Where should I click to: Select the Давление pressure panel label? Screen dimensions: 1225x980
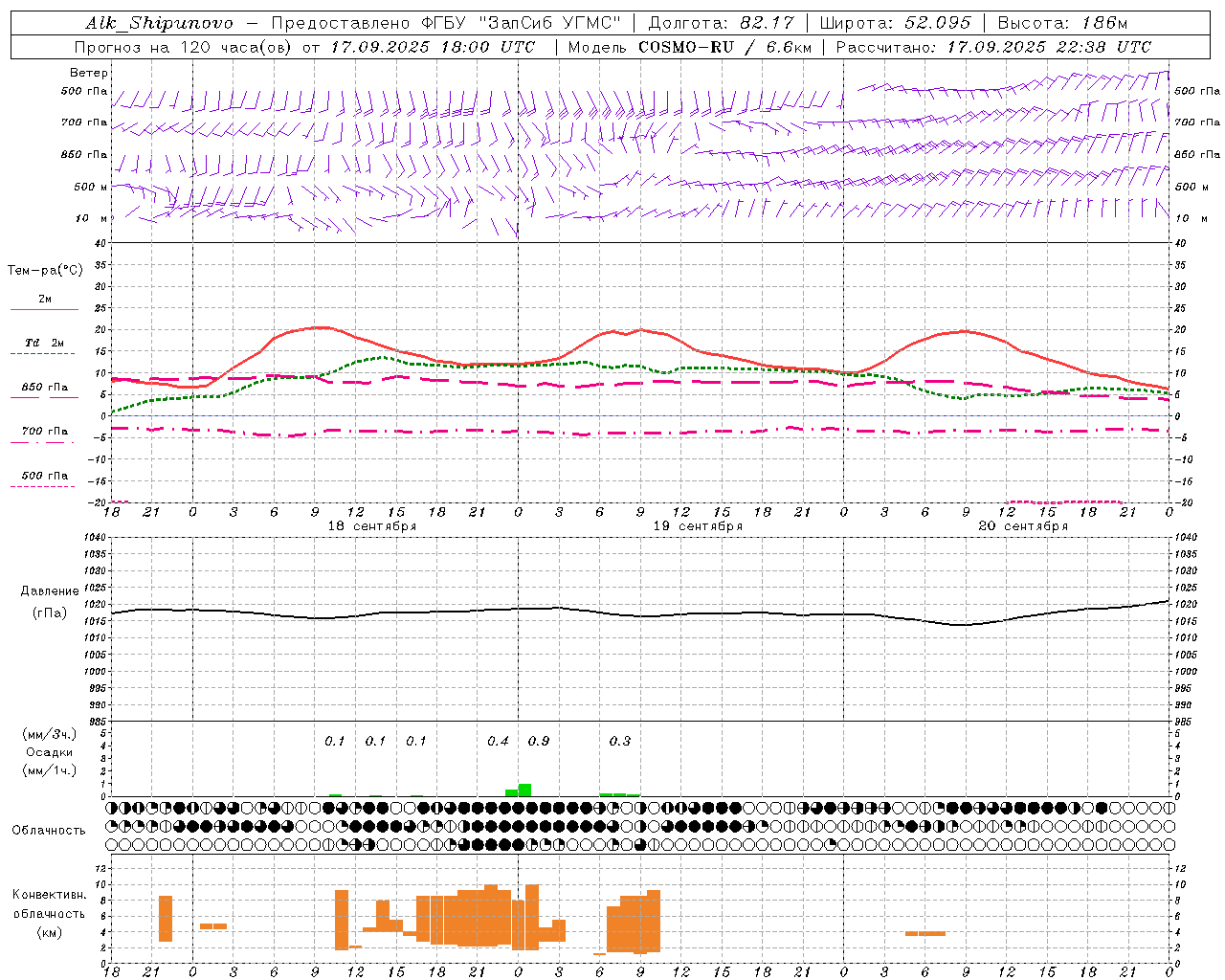point(50,591)
